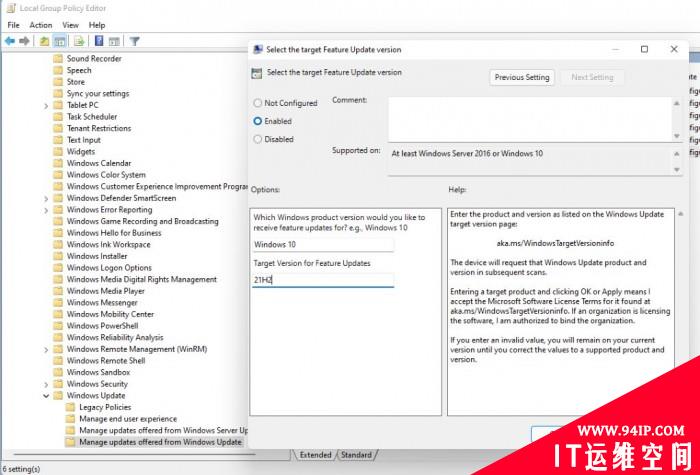Image resolution: width=700 pixels, height=475 pixels.
Task: Click the Forward arrow toolbar icon
Action: [x=24, y=41]
